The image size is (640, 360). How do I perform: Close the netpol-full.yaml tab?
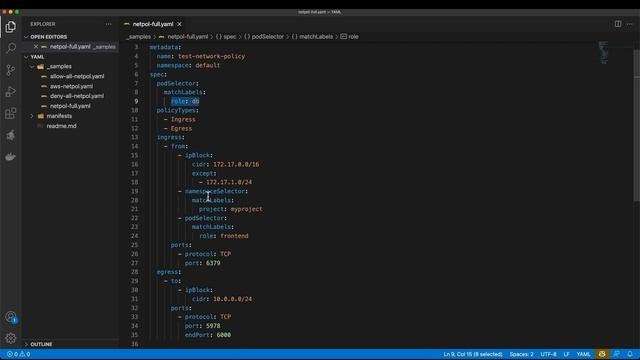179,24
